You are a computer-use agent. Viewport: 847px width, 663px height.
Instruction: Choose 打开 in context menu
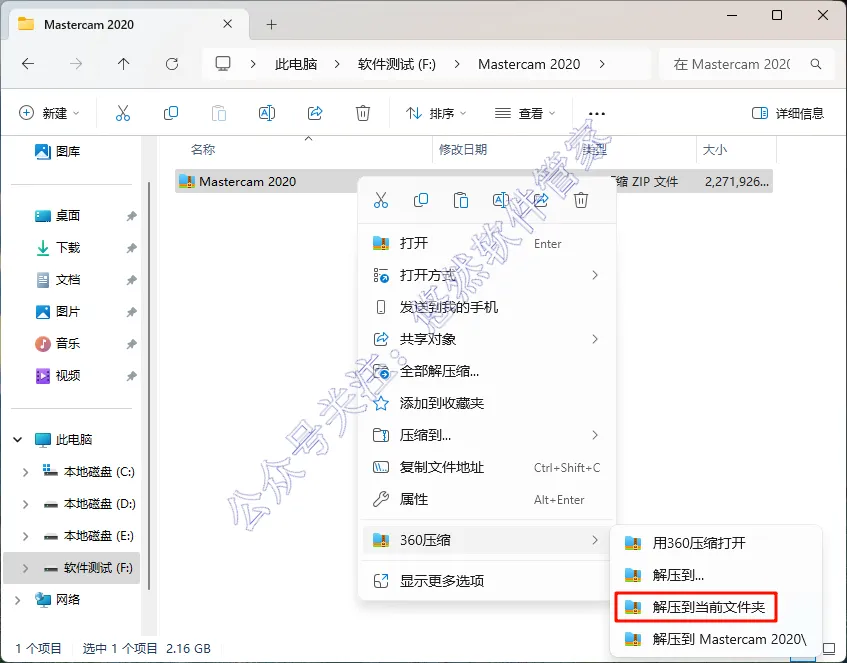(x=487, y=243)
